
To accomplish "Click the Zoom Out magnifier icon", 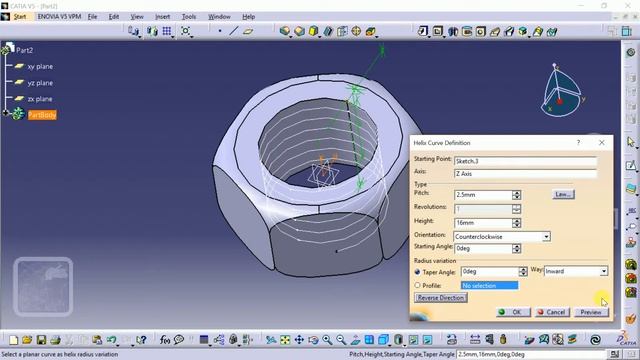I will 341,340.
